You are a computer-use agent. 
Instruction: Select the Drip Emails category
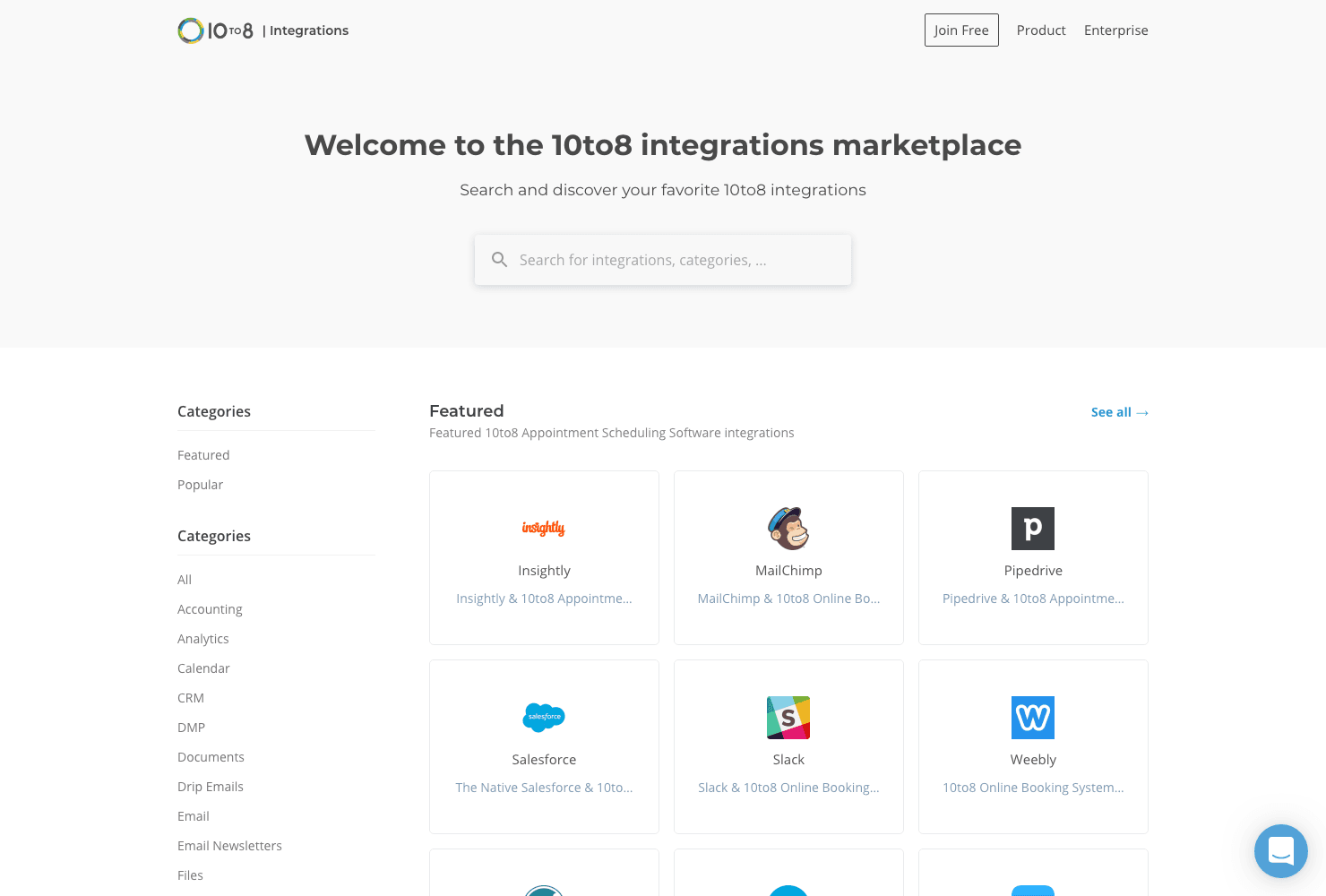tap(211, 787)
